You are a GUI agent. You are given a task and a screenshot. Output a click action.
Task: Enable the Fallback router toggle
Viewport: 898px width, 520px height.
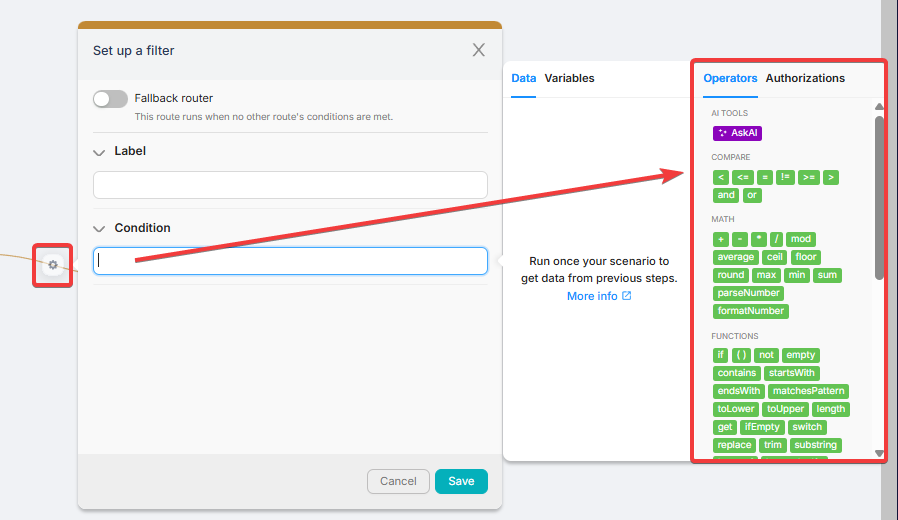(110, 99)
